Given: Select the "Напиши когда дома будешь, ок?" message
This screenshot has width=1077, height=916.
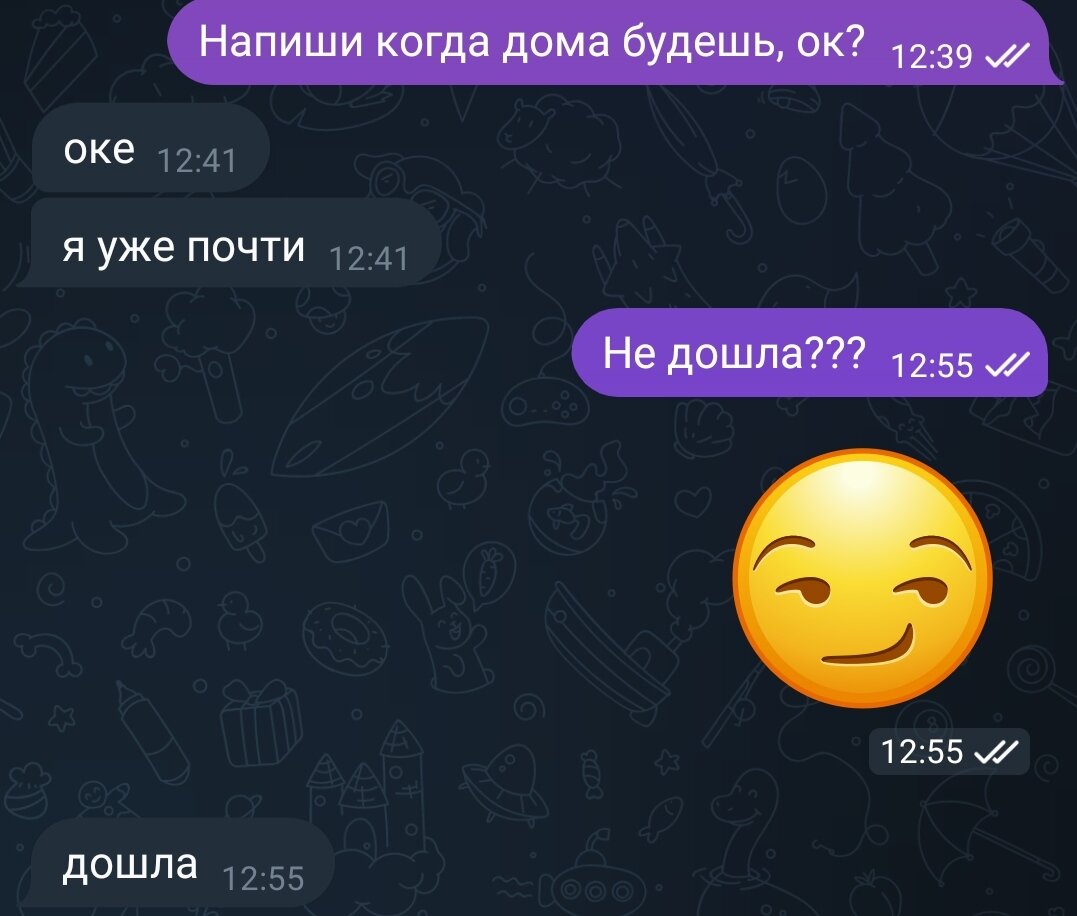Looking at the screenshot, I should 615,43.
